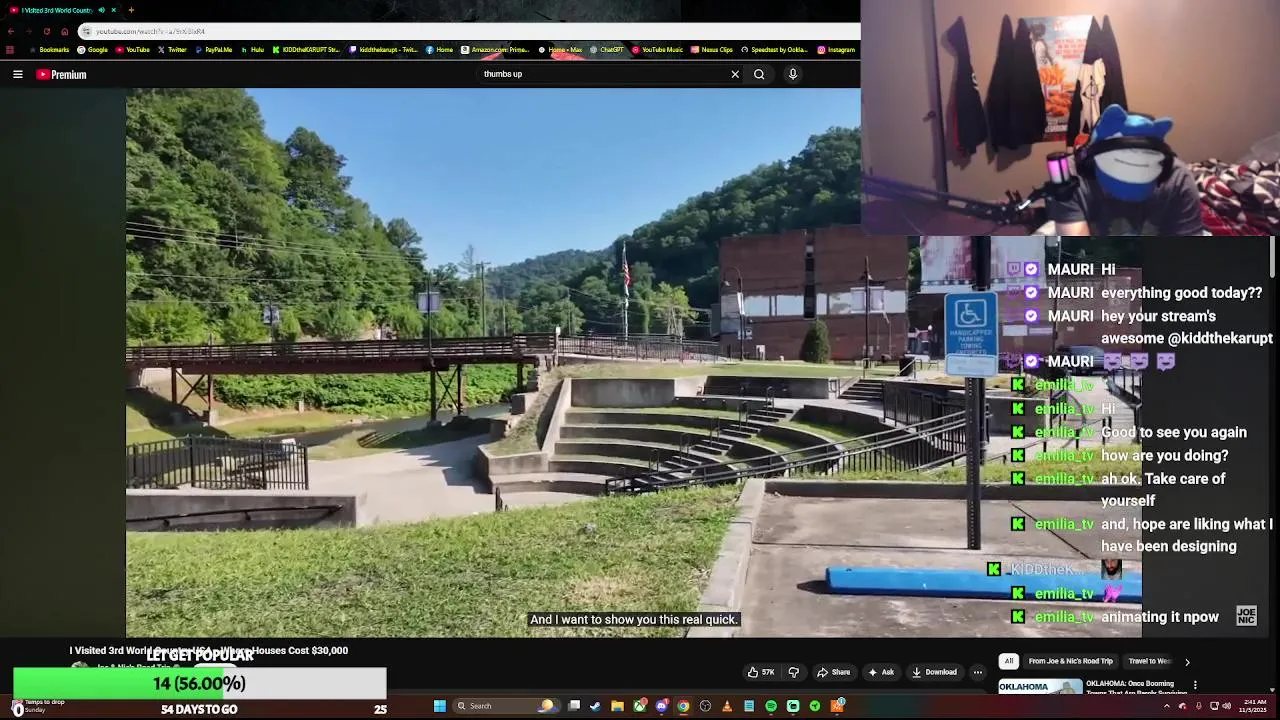
Task: Open a new browser tab with plus
Action: click(131, 10)
